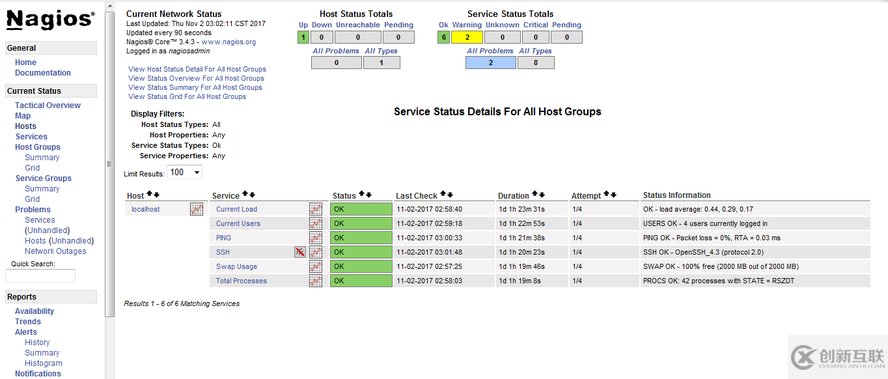Click View Status Grid For All Host Groups

187,96
